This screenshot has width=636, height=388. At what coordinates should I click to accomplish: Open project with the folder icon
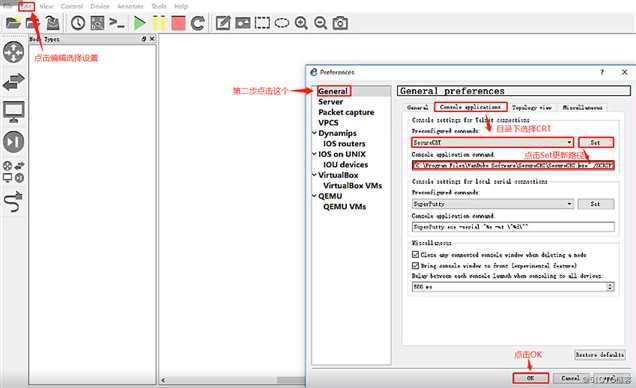click(13, 23)
